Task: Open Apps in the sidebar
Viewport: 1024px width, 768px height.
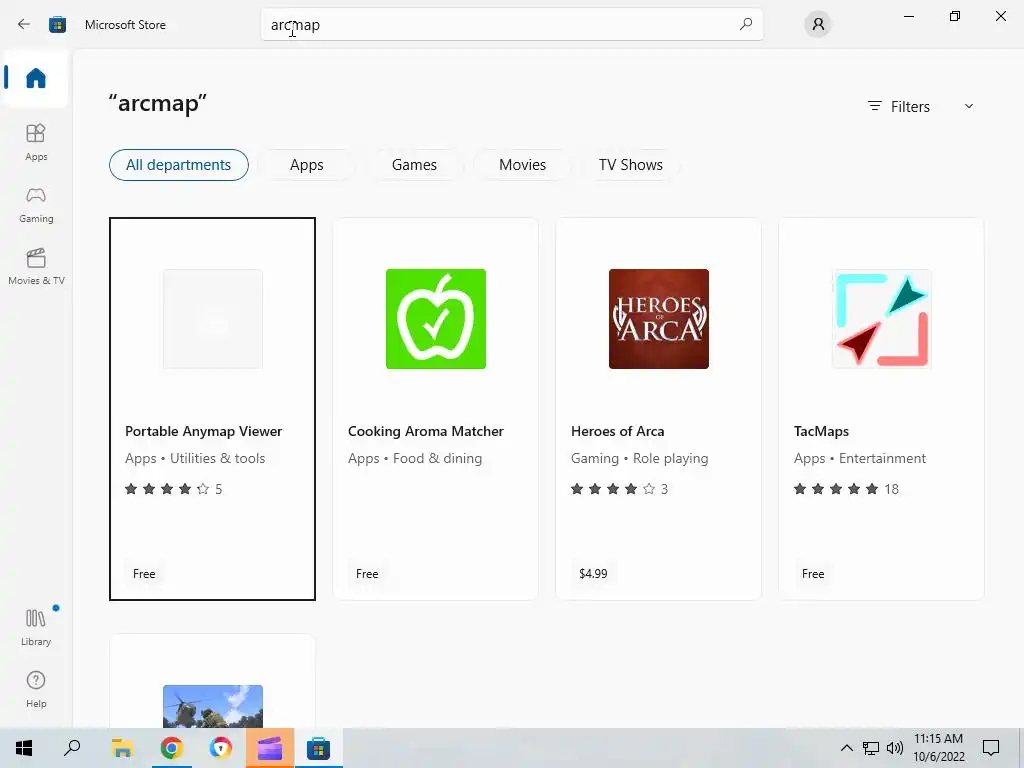Action: point(36,142)
